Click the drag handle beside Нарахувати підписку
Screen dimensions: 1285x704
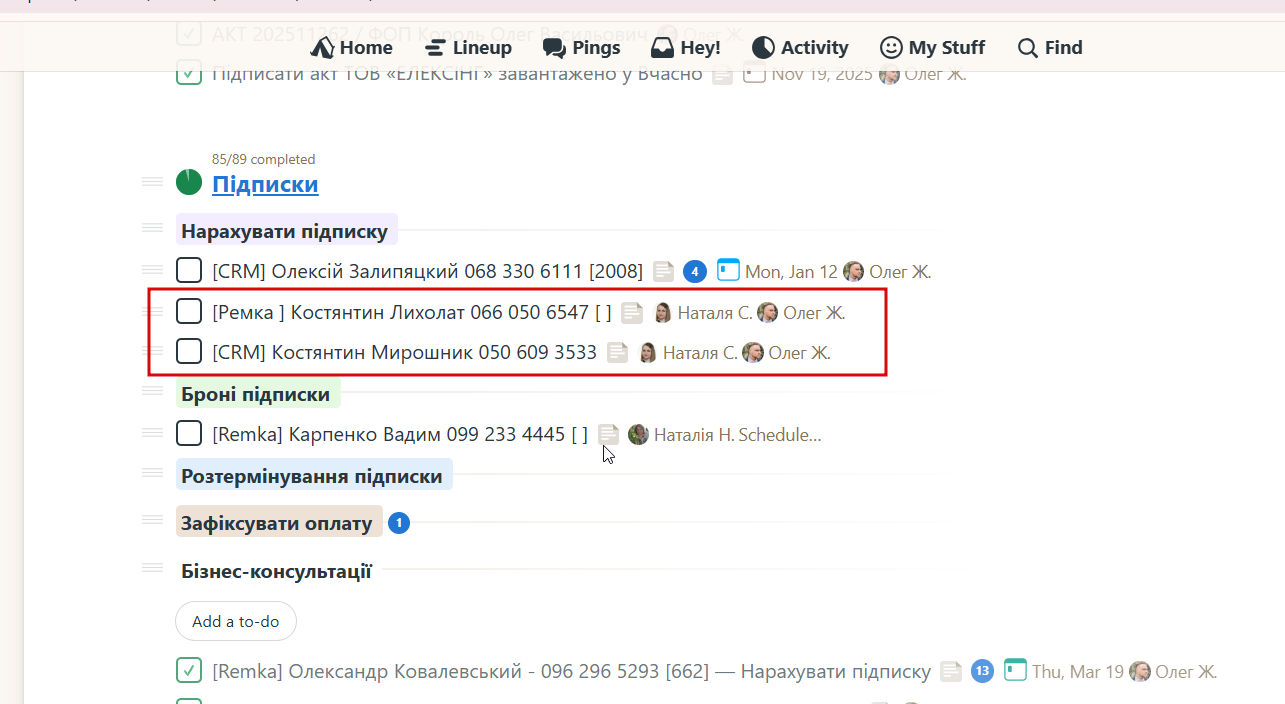[x=152, y=228]
